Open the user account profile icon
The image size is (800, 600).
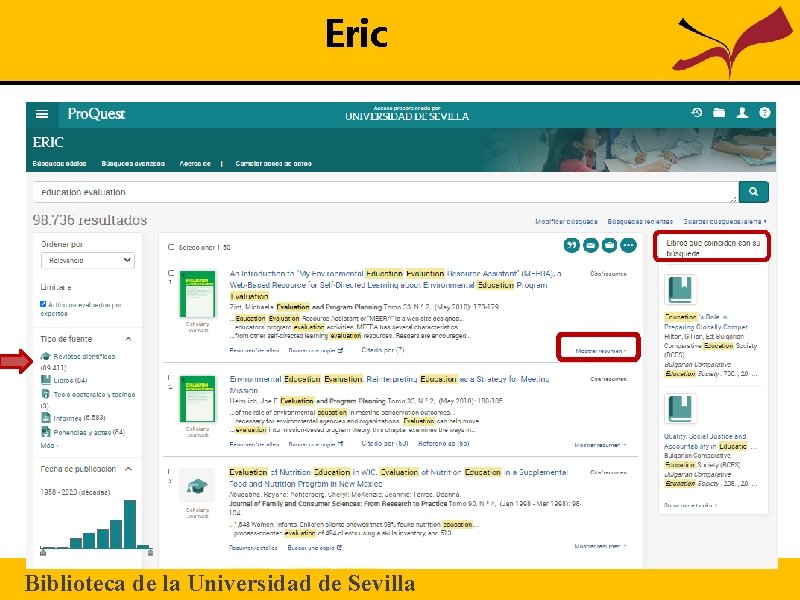click(x=742, y=113)
